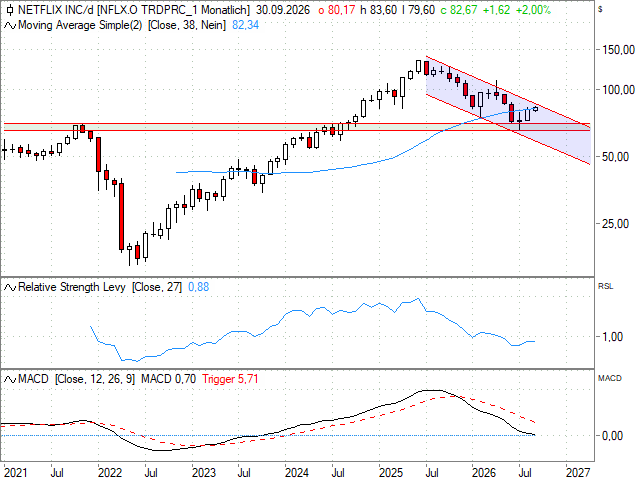This screenshot has height=480, width=640.
Task: Click the 2022 time axis label
Action: (110, 473)
